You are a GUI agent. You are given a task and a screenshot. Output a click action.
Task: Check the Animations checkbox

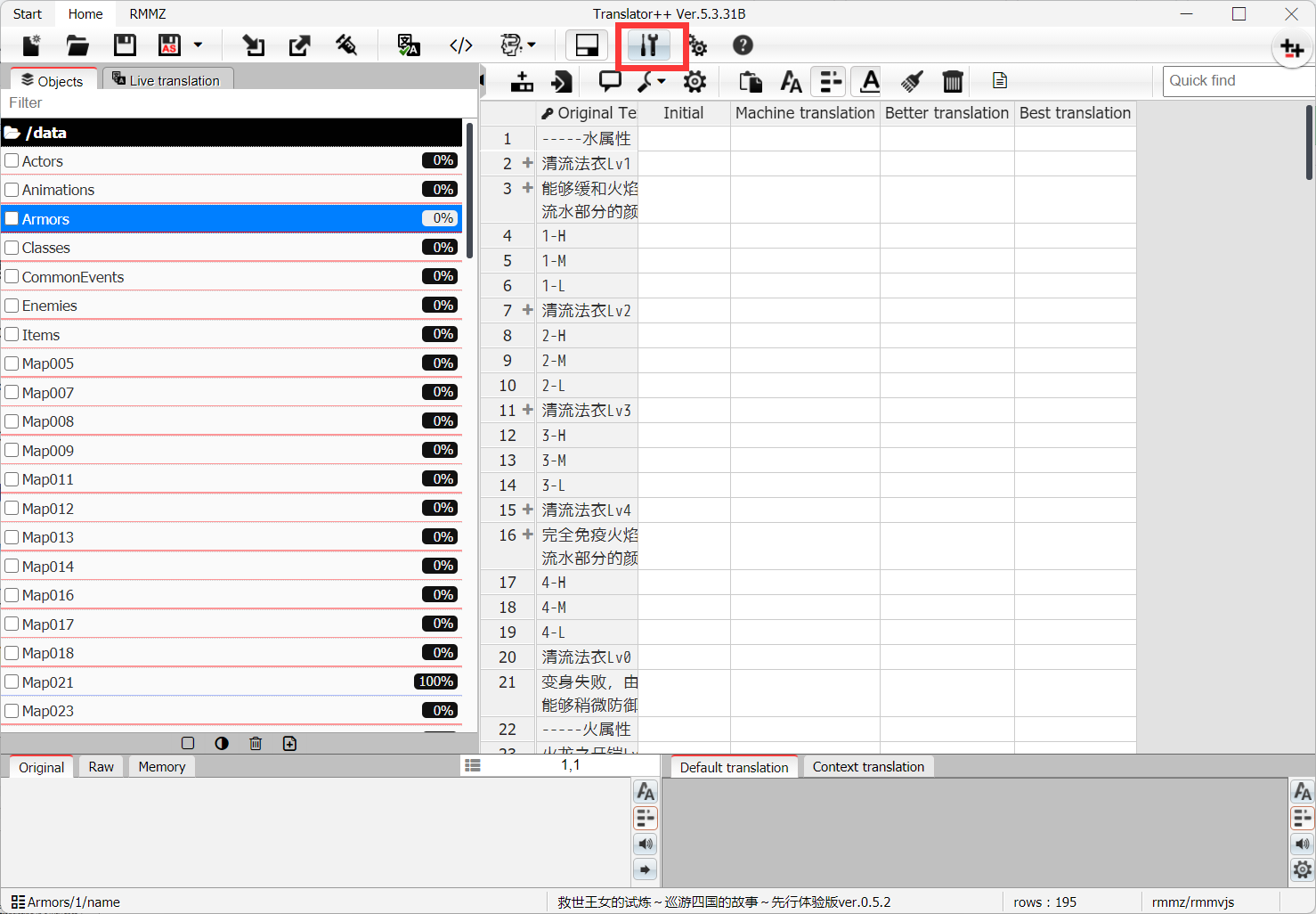pos(12,190)
